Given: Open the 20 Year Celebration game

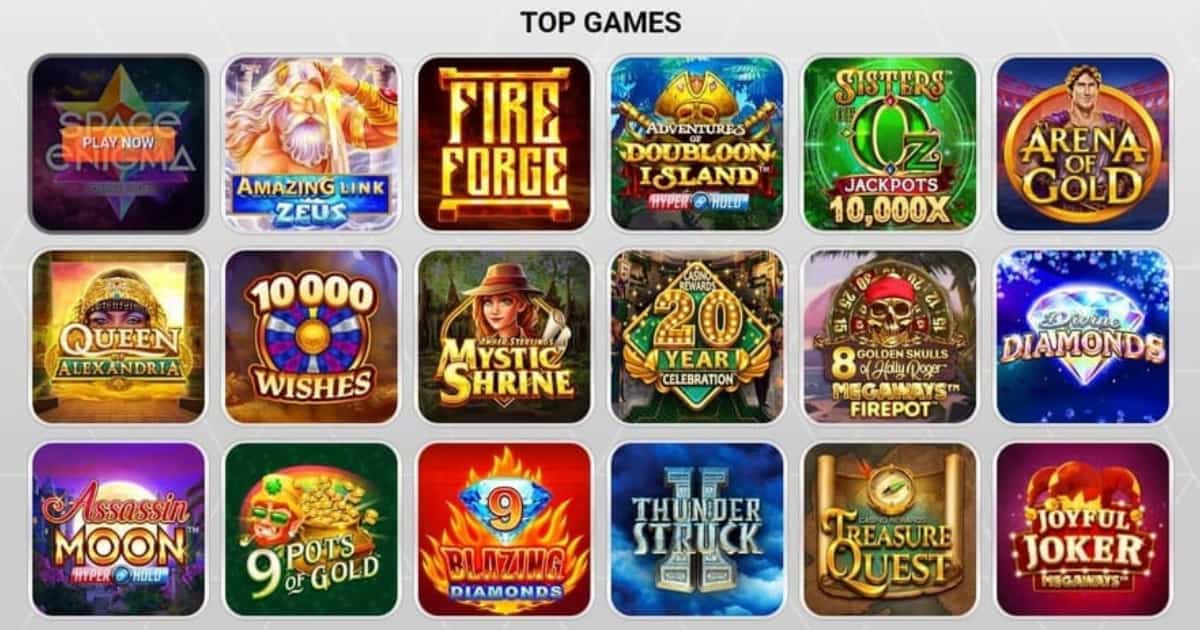Looking at the screenshot, I should click(697, 337).
